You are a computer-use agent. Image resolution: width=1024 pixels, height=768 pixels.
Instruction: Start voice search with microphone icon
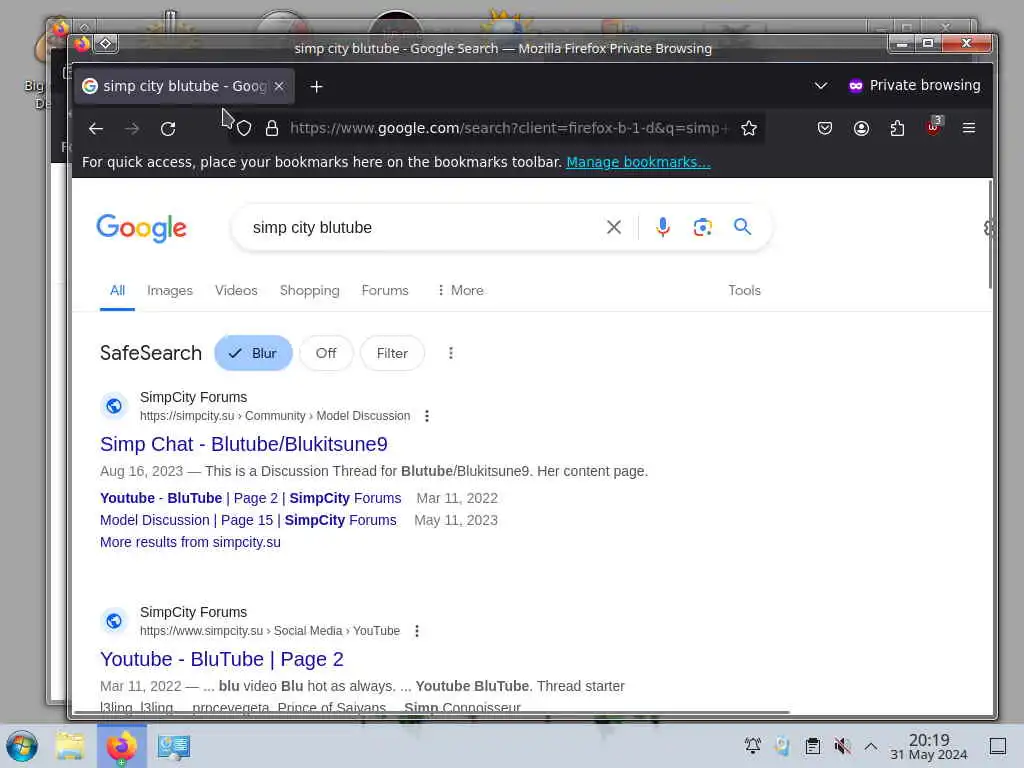663,227
